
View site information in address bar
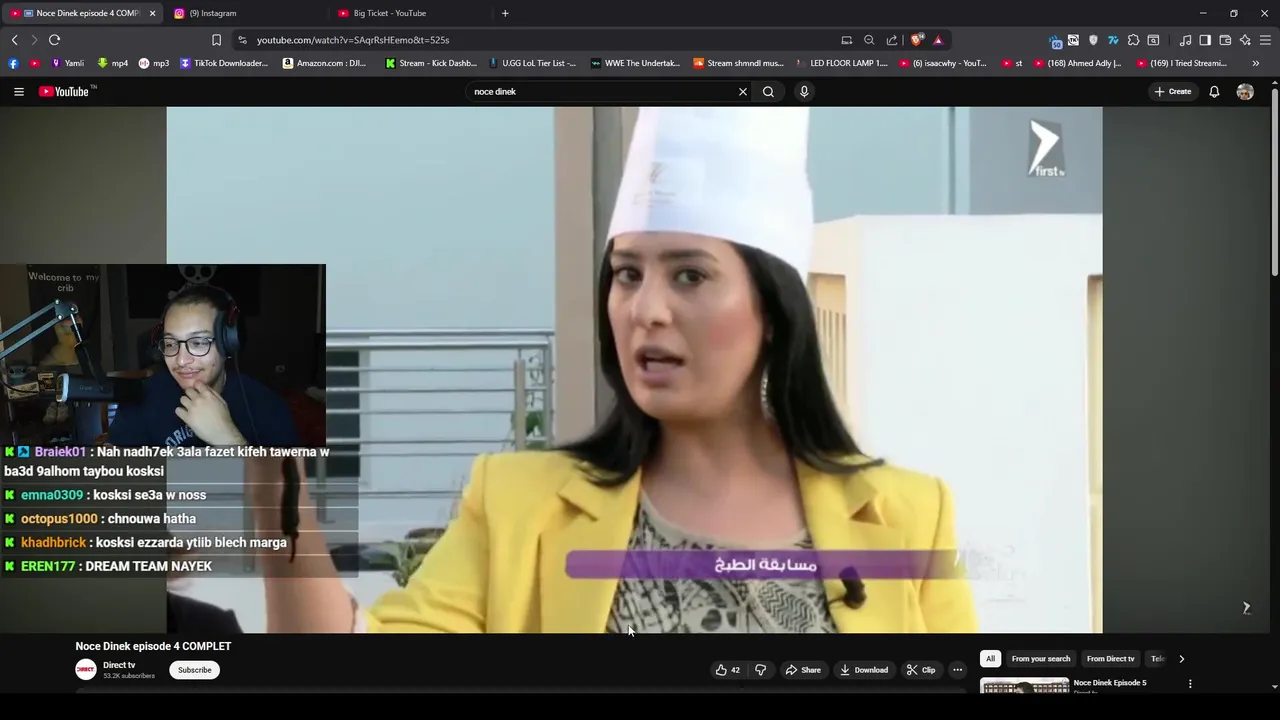click(x=242, y=40)
